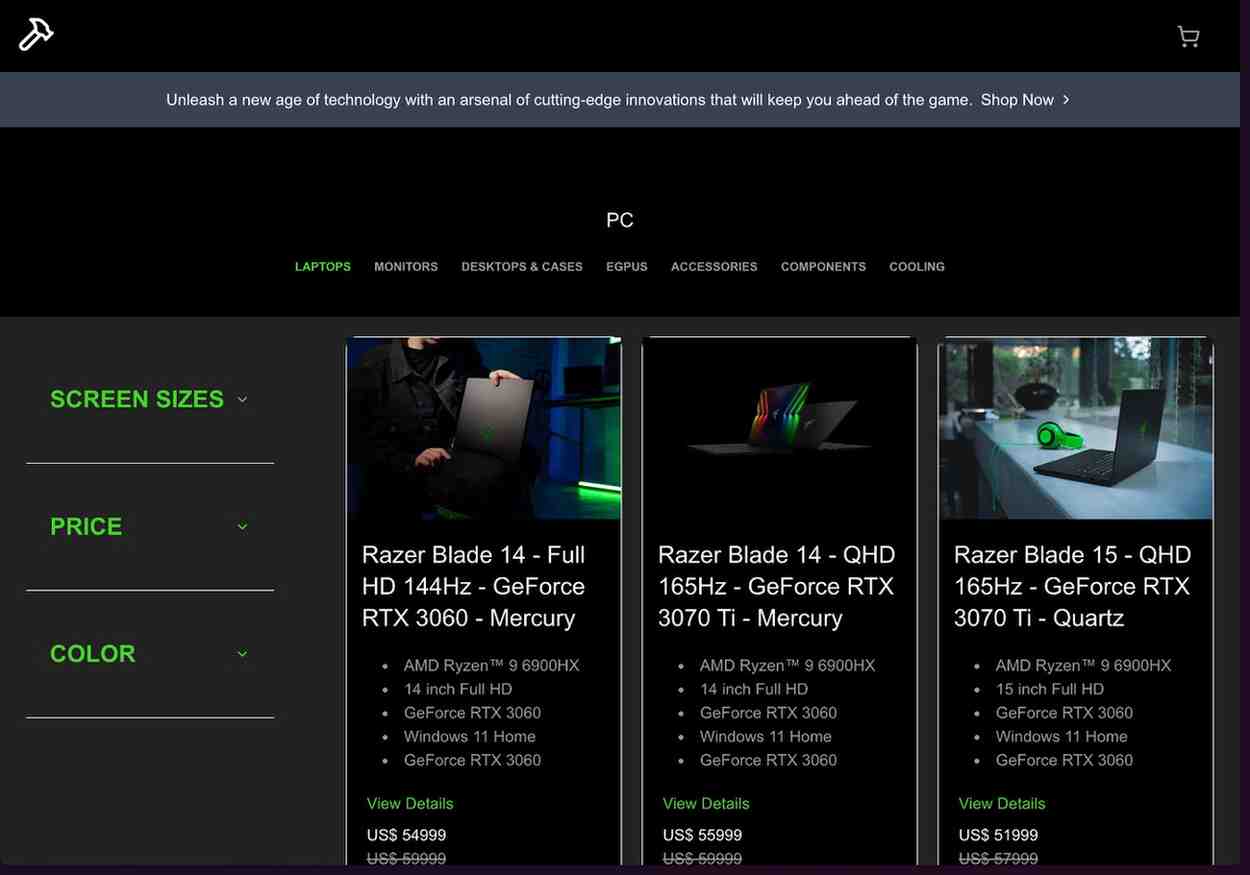Click the hammer logo icon
Viewport: 1250px width, 875px height.
[x=36, y=34]
